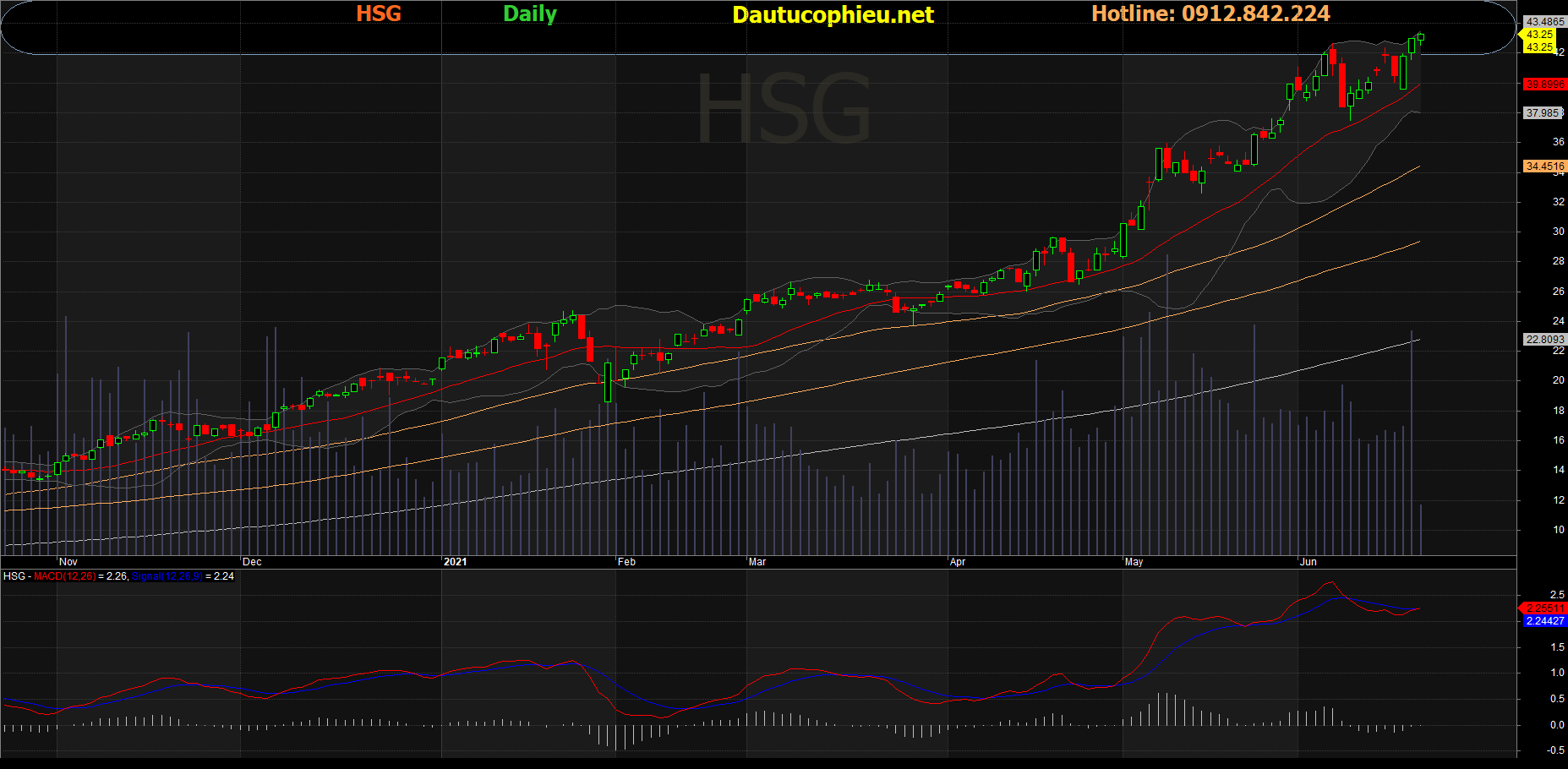This screenshot has height=769, width=1568.
Task: Click the 22.8093 long-term average label
Action: 1544,340
